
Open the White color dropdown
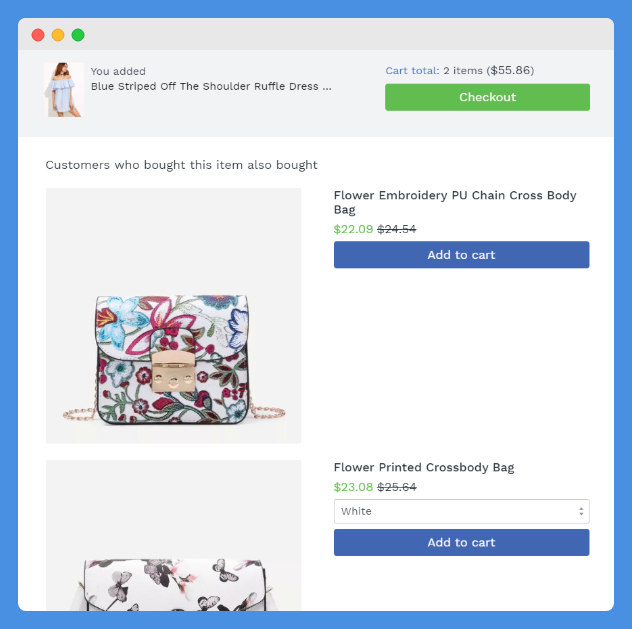pos(462,511)
